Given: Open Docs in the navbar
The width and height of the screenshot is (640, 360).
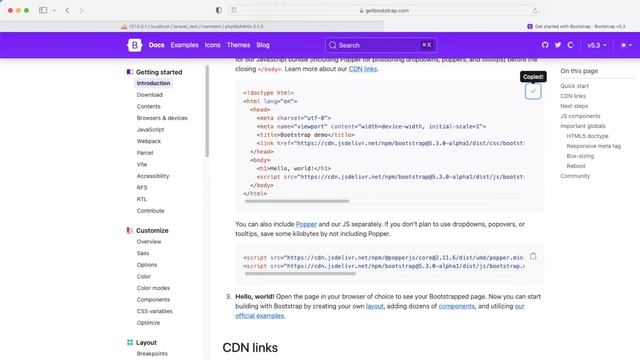Looking at the screenshot, I should click(156, 45).
